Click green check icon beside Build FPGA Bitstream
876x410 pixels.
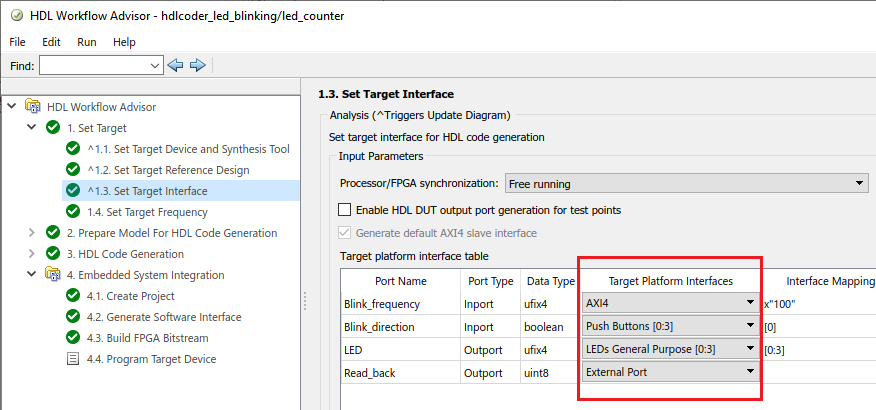[x=72, y=338]
